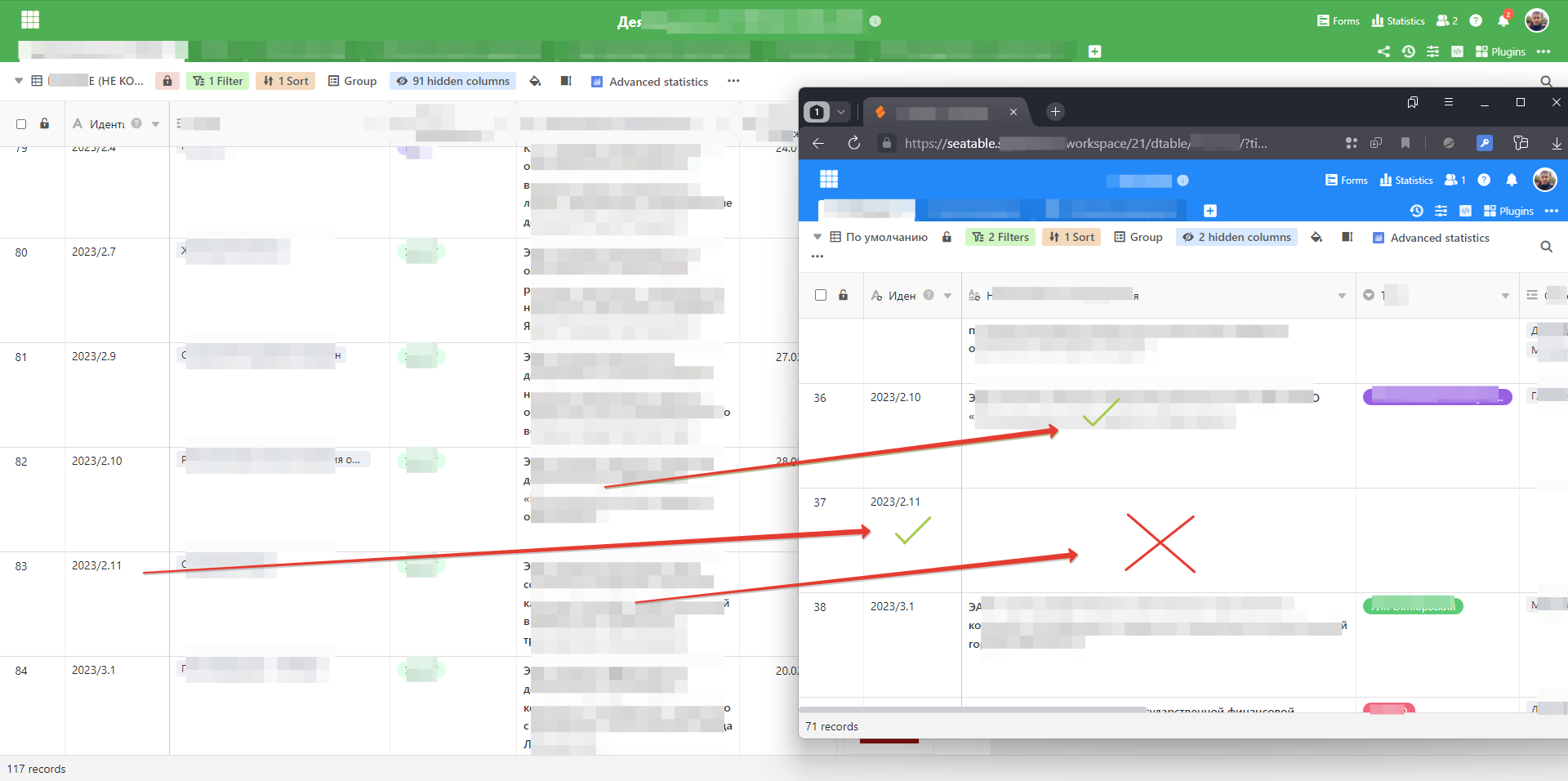The height and width of the screenshot is (781, 1568).
Task: Open Plugins menu in green header
Action: [x=1500, y=51]
